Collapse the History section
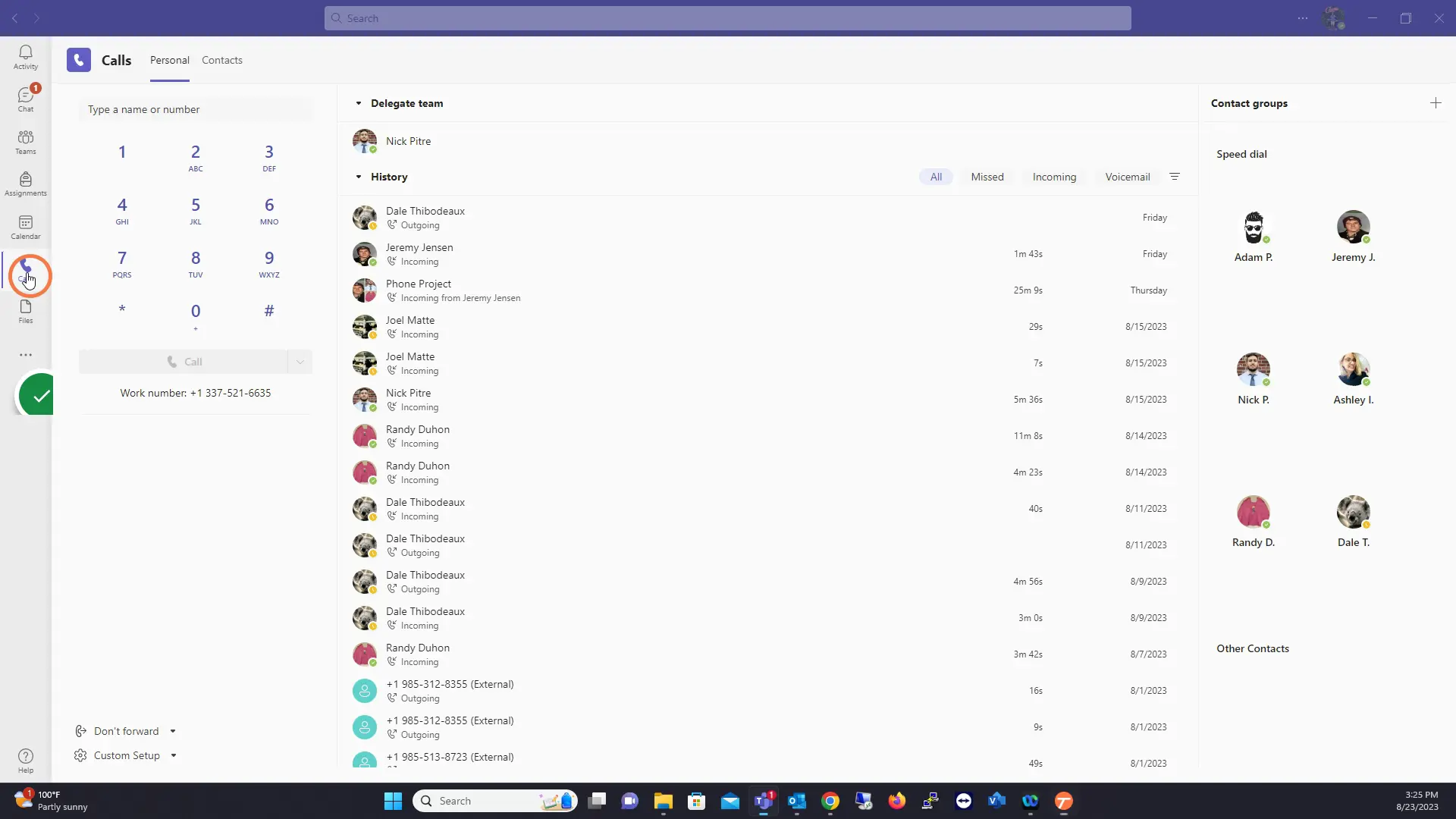1456x819 pixels. [x=359, y=177]
